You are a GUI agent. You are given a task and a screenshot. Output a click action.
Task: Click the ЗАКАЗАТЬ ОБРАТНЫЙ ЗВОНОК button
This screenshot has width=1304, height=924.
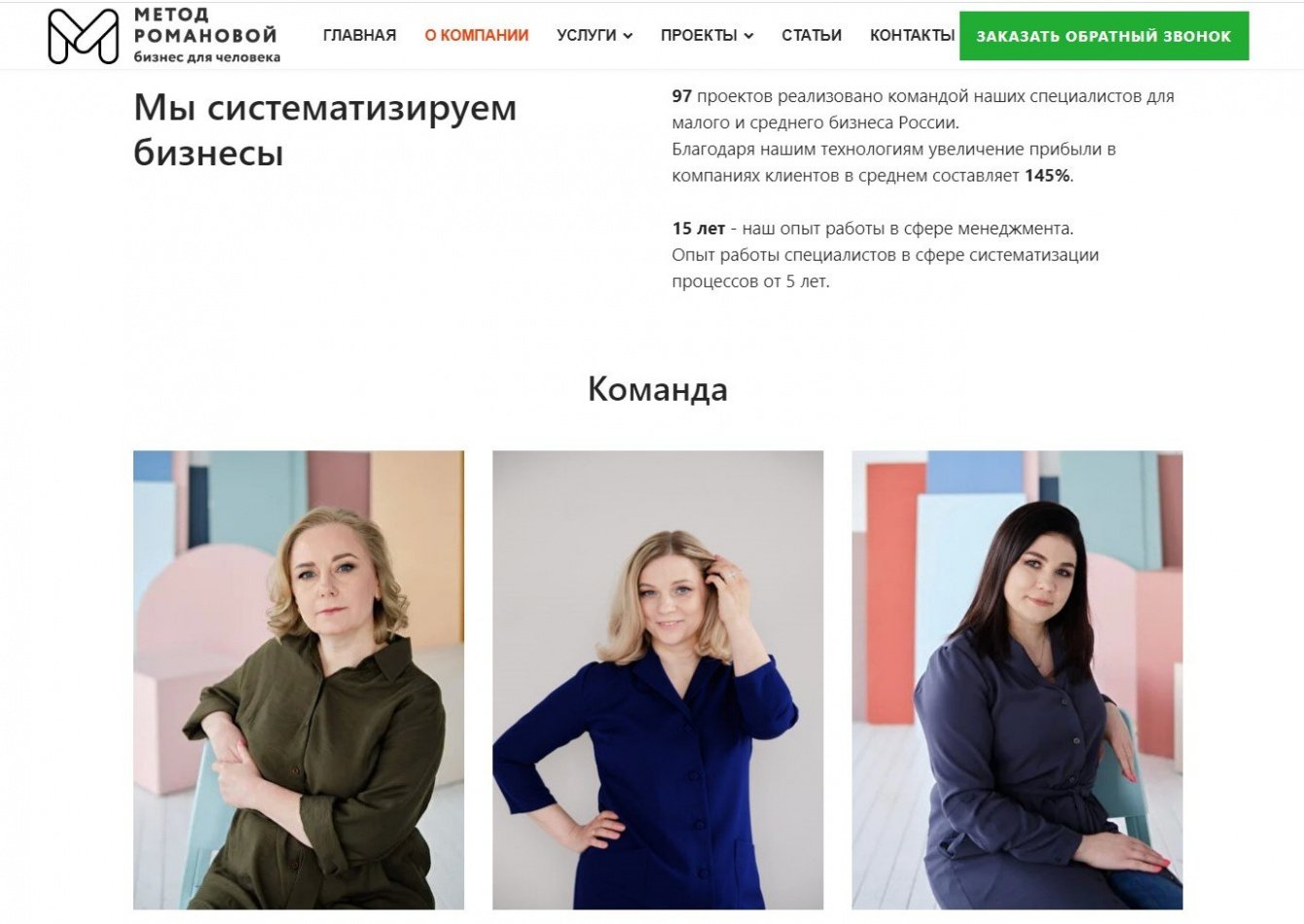point(1104,36)
